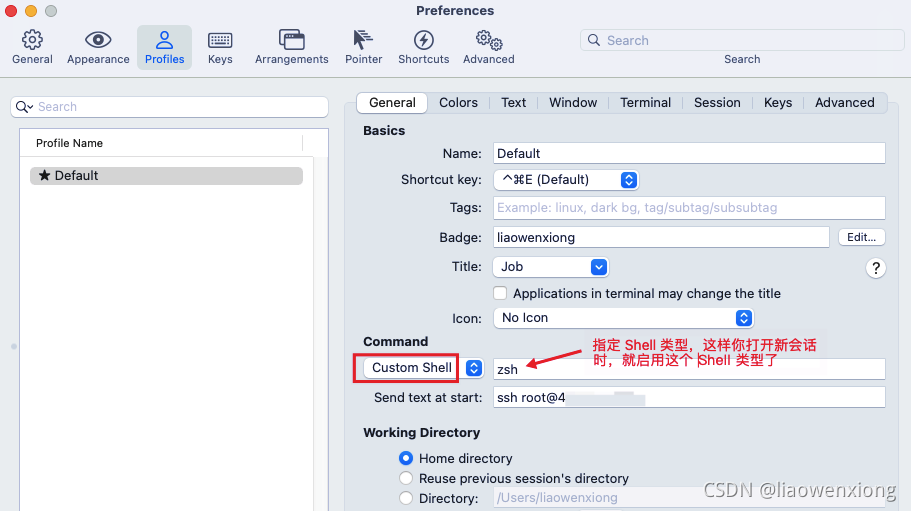Click the badge Edit... button
The image size is (911, 511).
tap(862, 237)
